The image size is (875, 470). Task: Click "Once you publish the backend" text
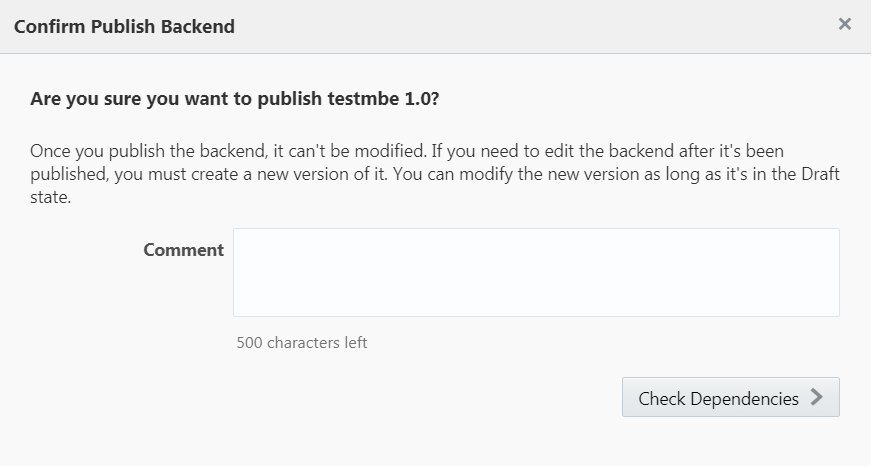(136, 151)
